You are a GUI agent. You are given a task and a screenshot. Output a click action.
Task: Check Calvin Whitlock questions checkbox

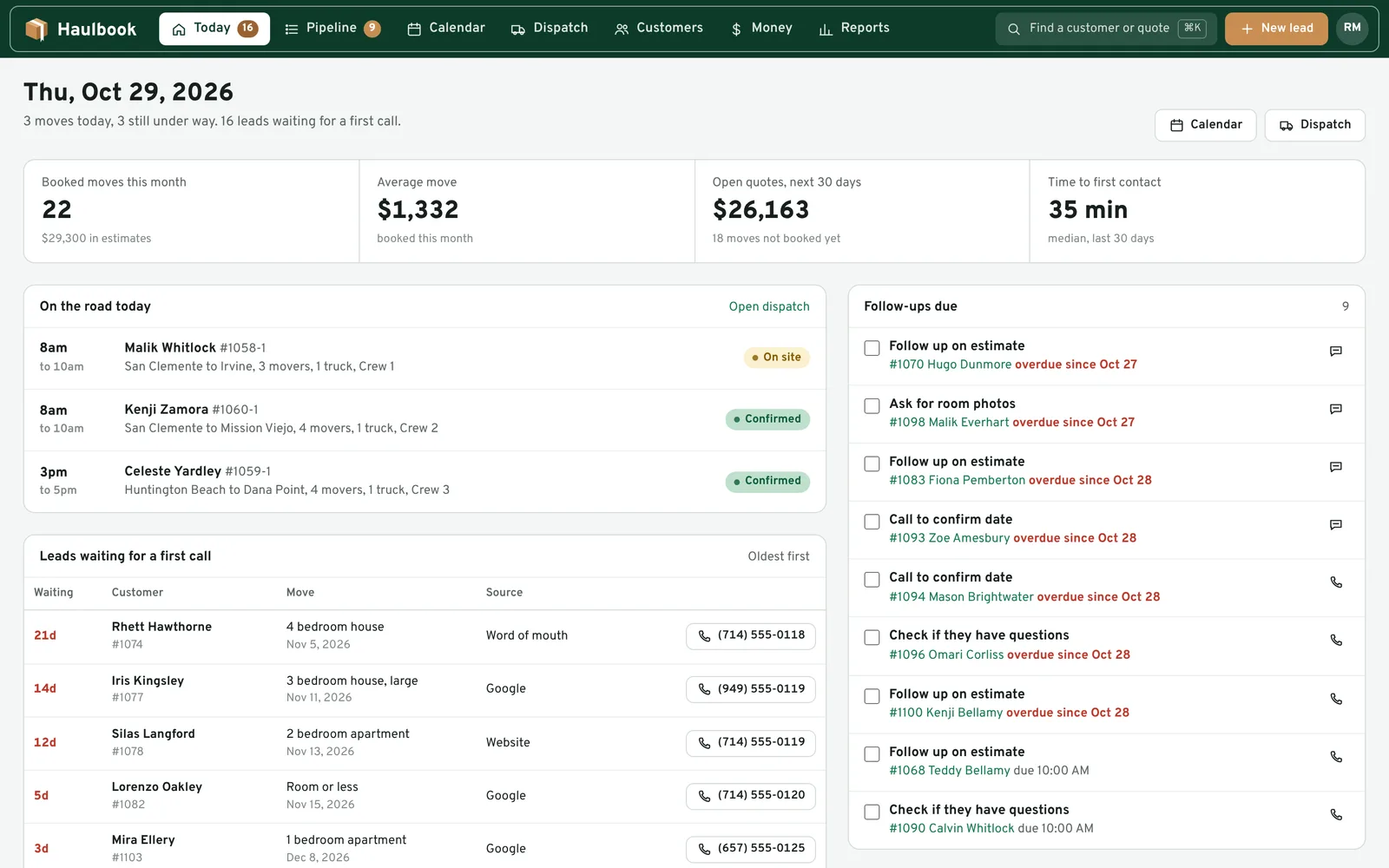pos(872,812)
